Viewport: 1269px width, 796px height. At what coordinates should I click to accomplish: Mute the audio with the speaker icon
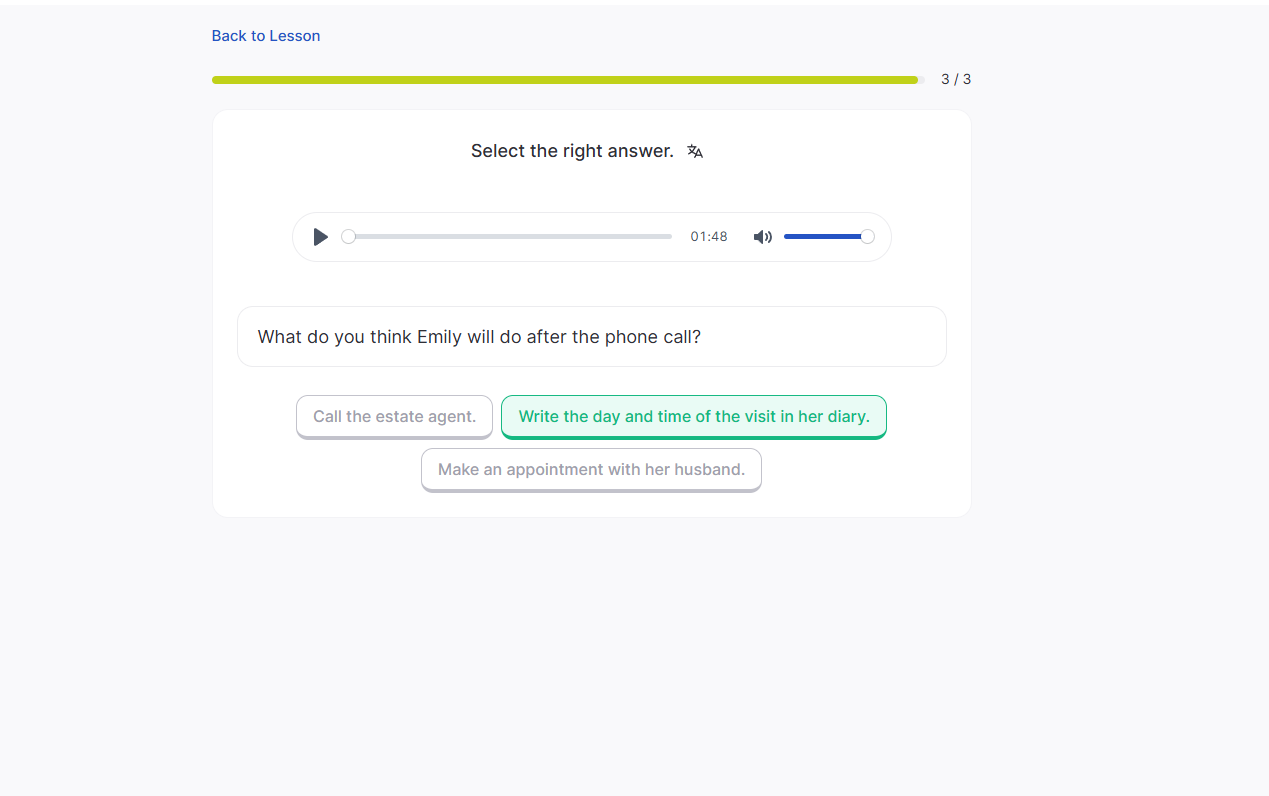[x=762, y=237]
